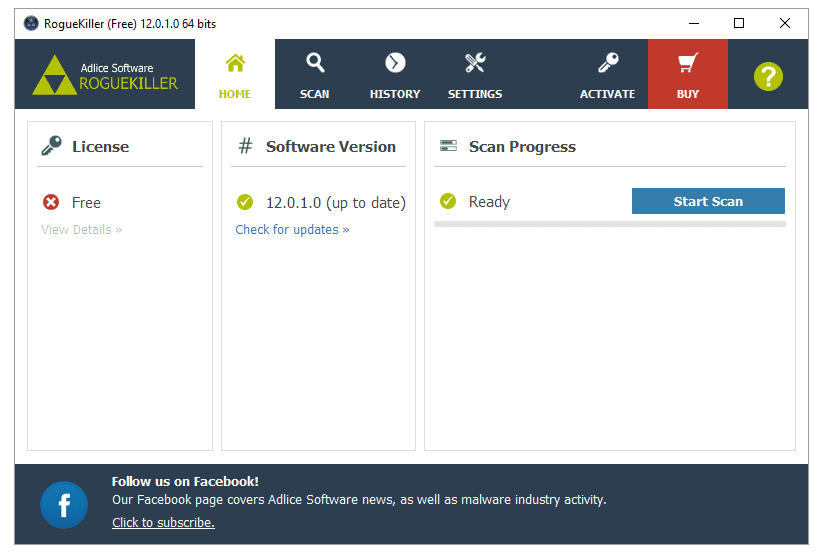Click the Check for updates link
Viewport: 817px width, 559px height.
(x=292, y=230)
